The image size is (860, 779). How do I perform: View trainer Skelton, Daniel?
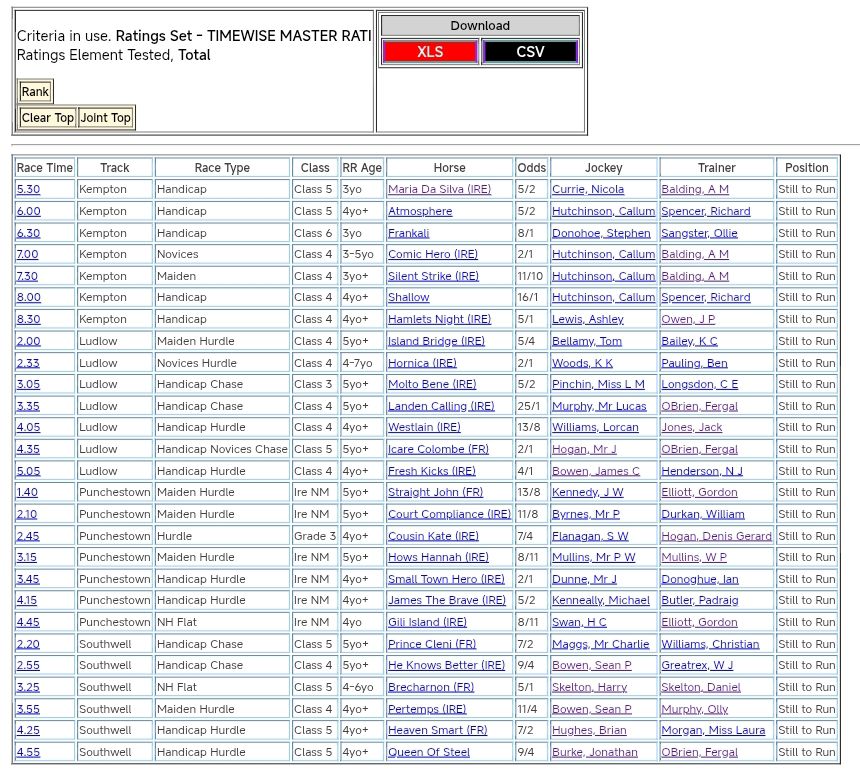(701, 687)
